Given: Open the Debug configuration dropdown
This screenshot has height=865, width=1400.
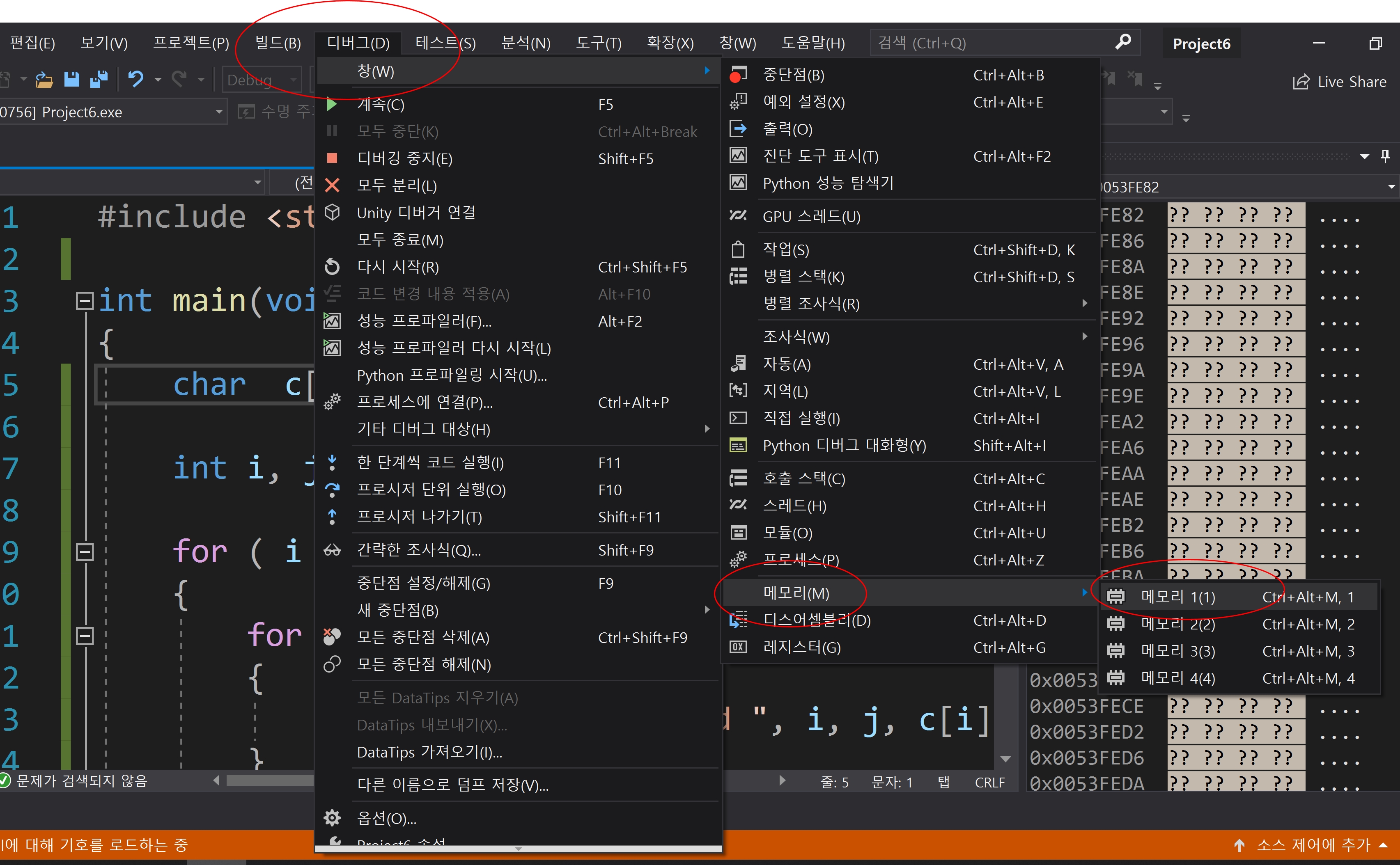Looking at the screenshot, I should (262, 80).
